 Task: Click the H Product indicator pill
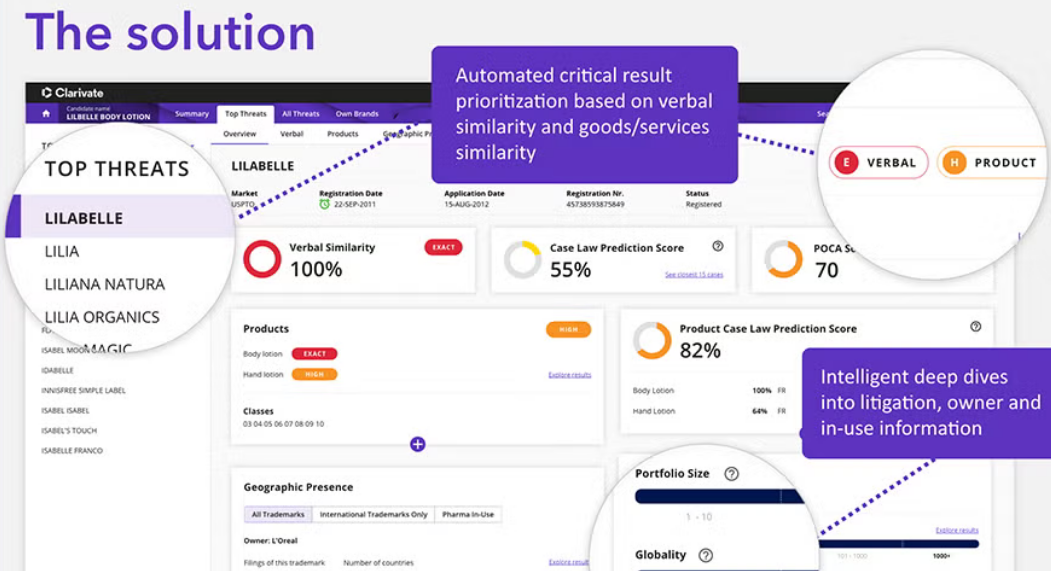click(x=991, y=162)
